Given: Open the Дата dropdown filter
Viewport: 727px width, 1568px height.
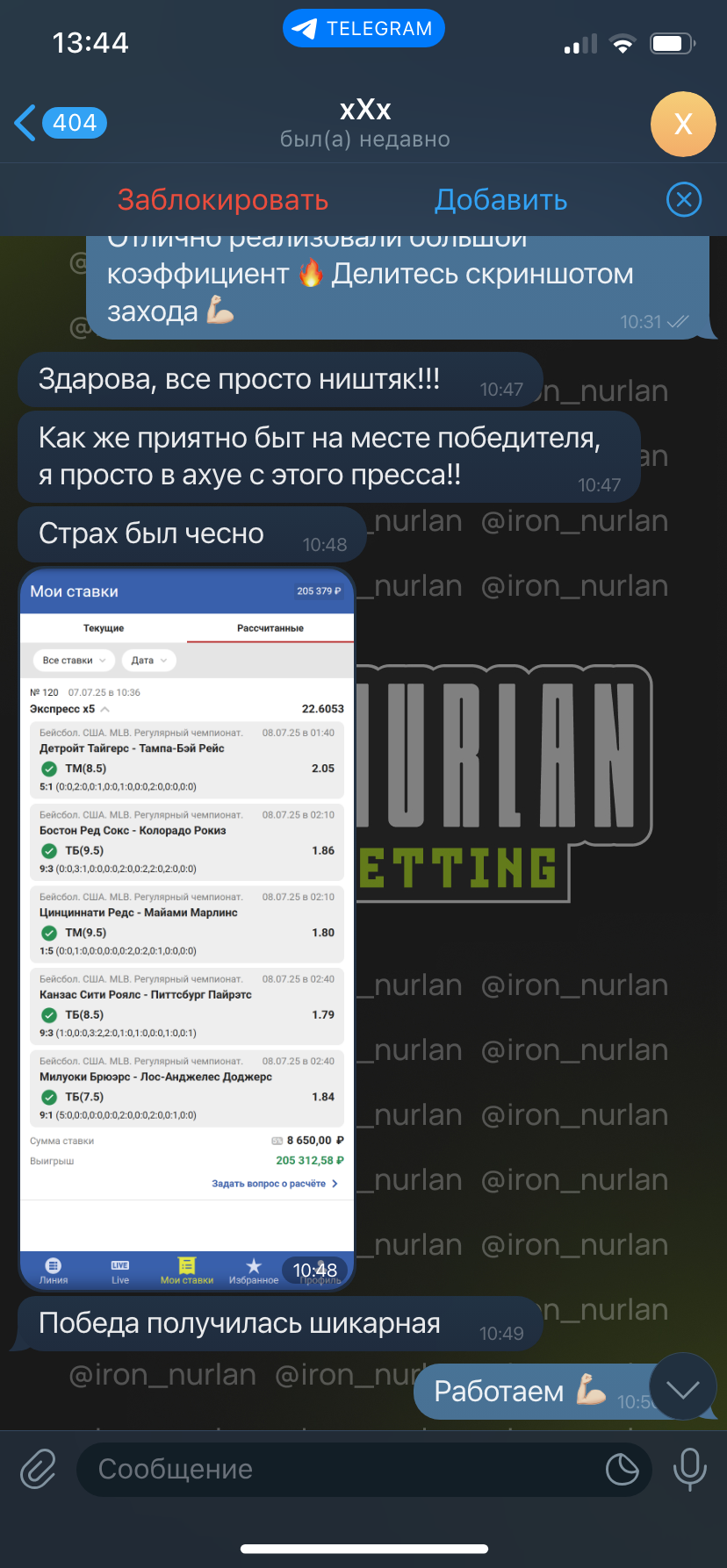Looking at the screenshot, I should [x=148, y=661].
